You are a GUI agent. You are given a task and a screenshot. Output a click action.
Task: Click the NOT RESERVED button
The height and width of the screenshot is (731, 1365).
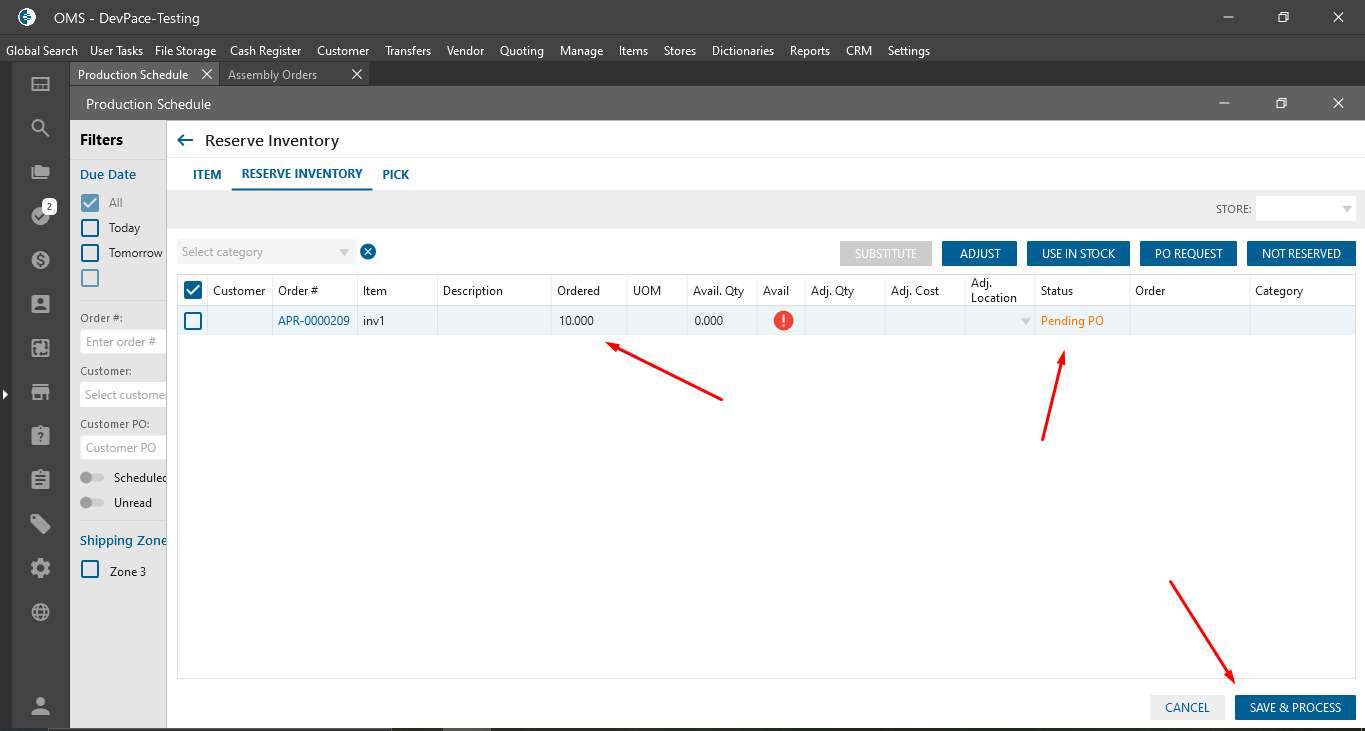pos(1301,254)
